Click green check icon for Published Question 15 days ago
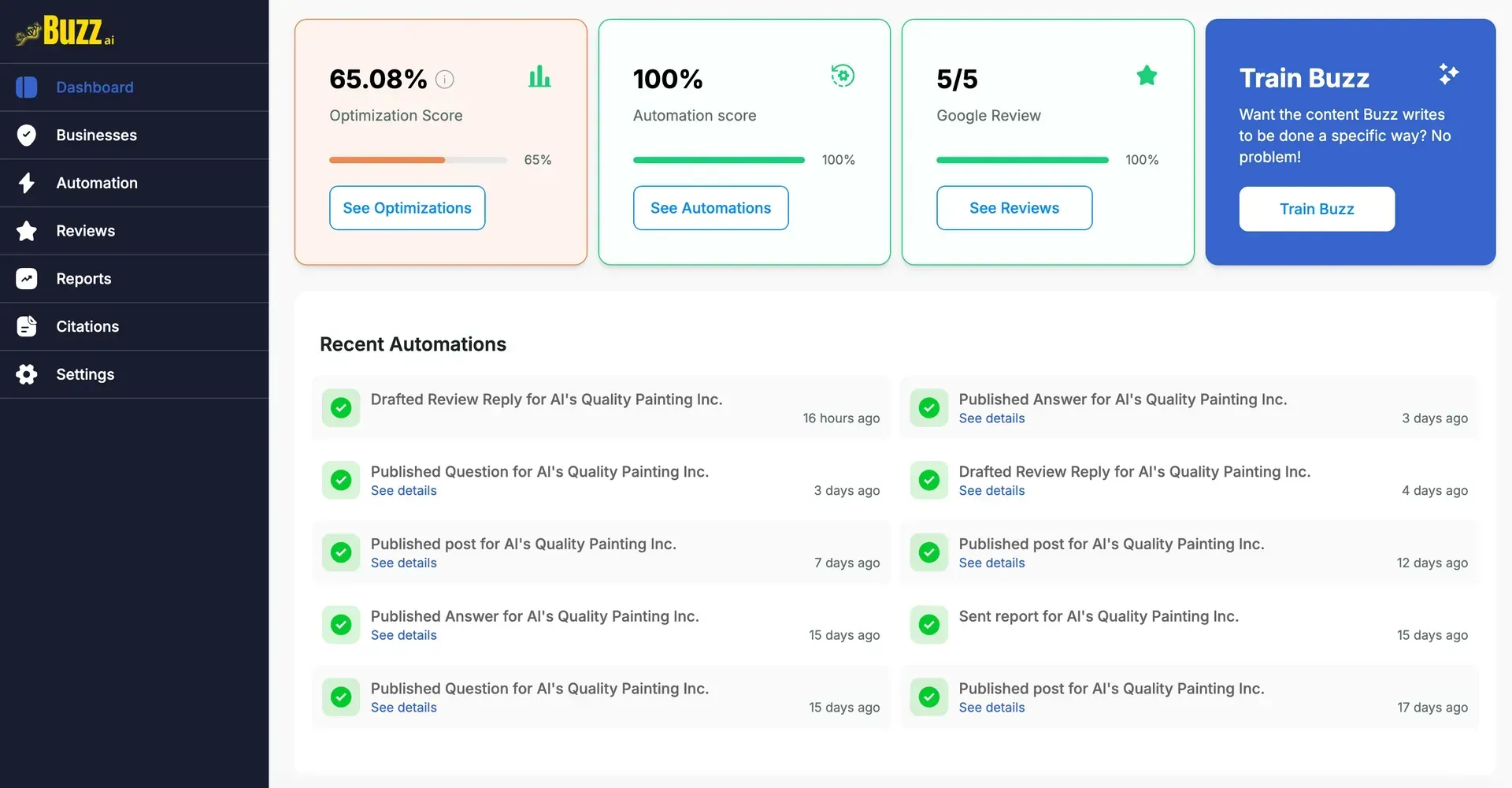Image resolution: width=1512 pixels, height=788 pixels. click(341, 698)
